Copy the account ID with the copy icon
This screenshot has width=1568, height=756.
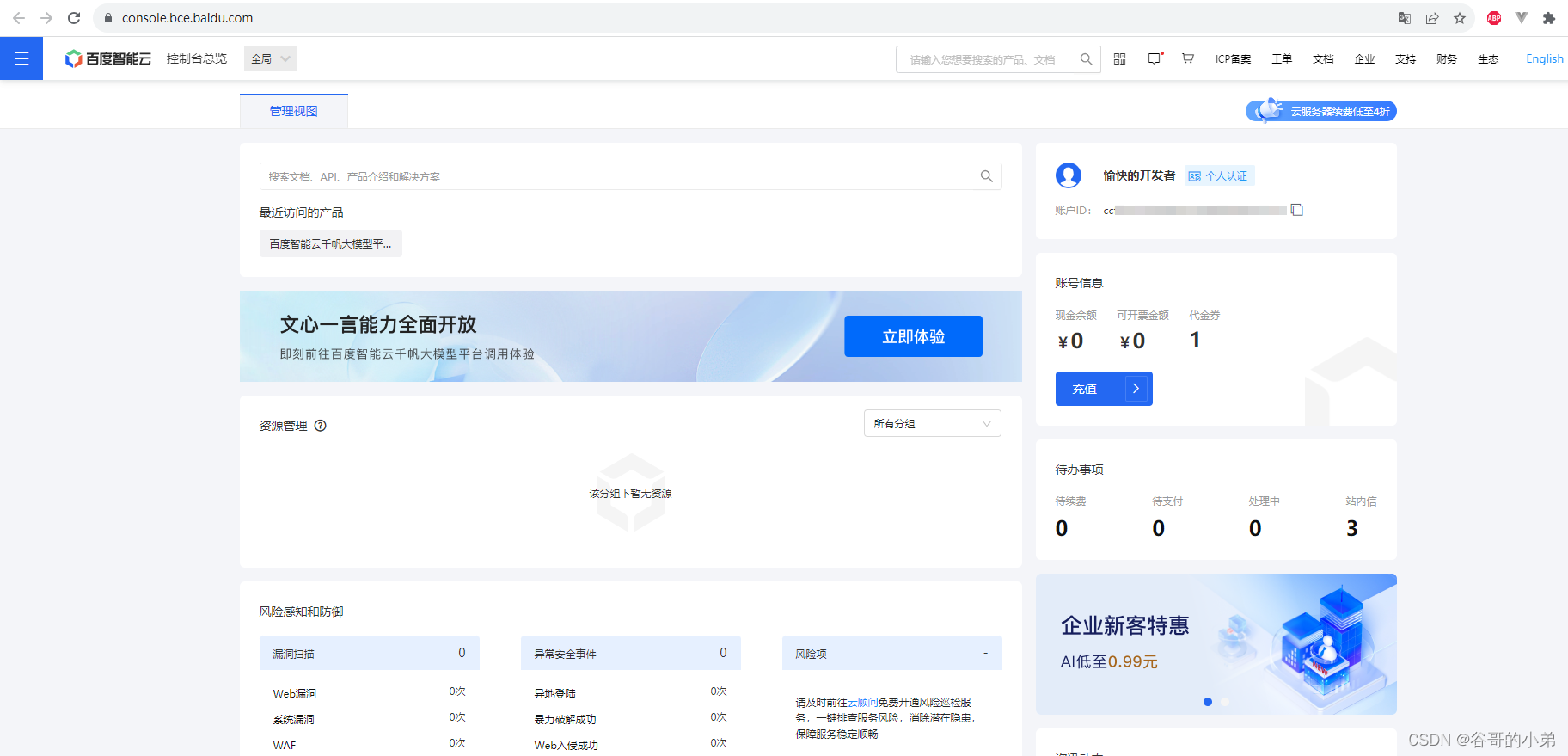pos(1297,210)
